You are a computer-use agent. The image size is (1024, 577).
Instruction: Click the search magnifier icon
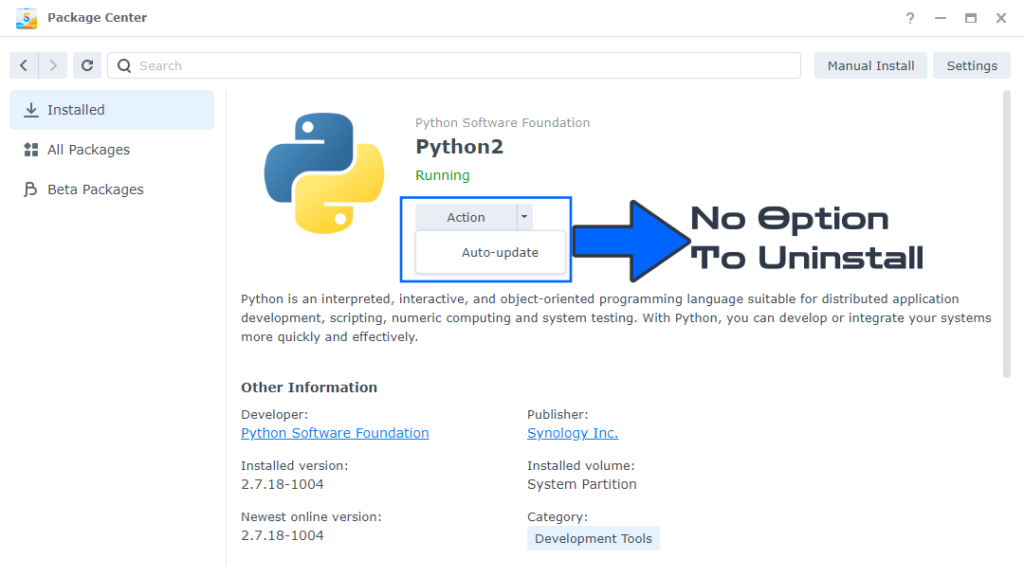point(122,65)
